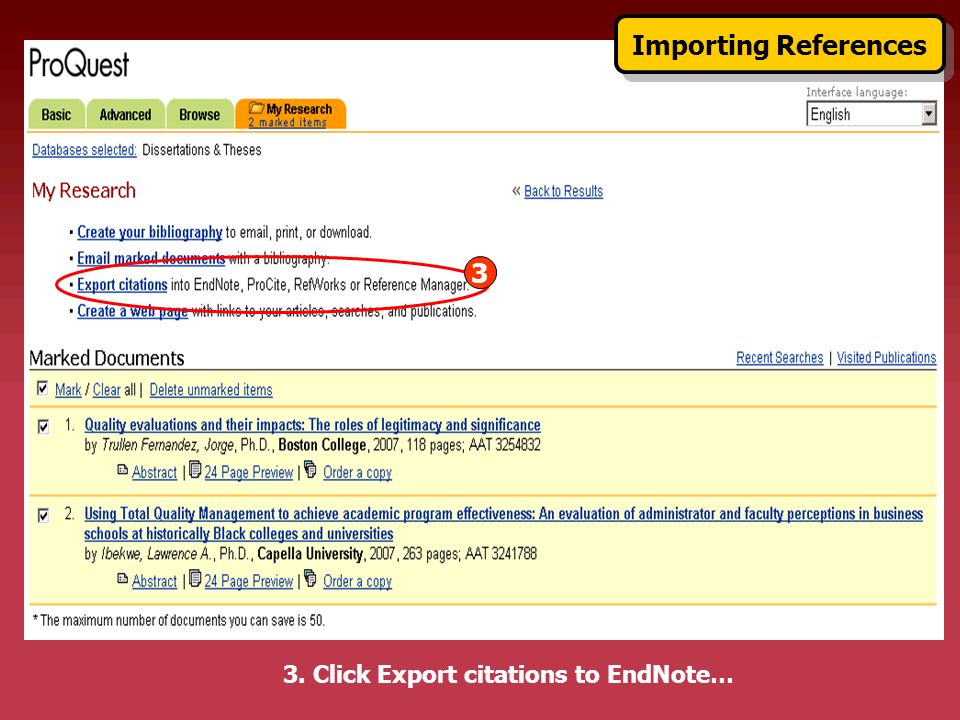
Task: Click the Abstract icon for Ibekwe dissertation
Action: click(122, 579)
